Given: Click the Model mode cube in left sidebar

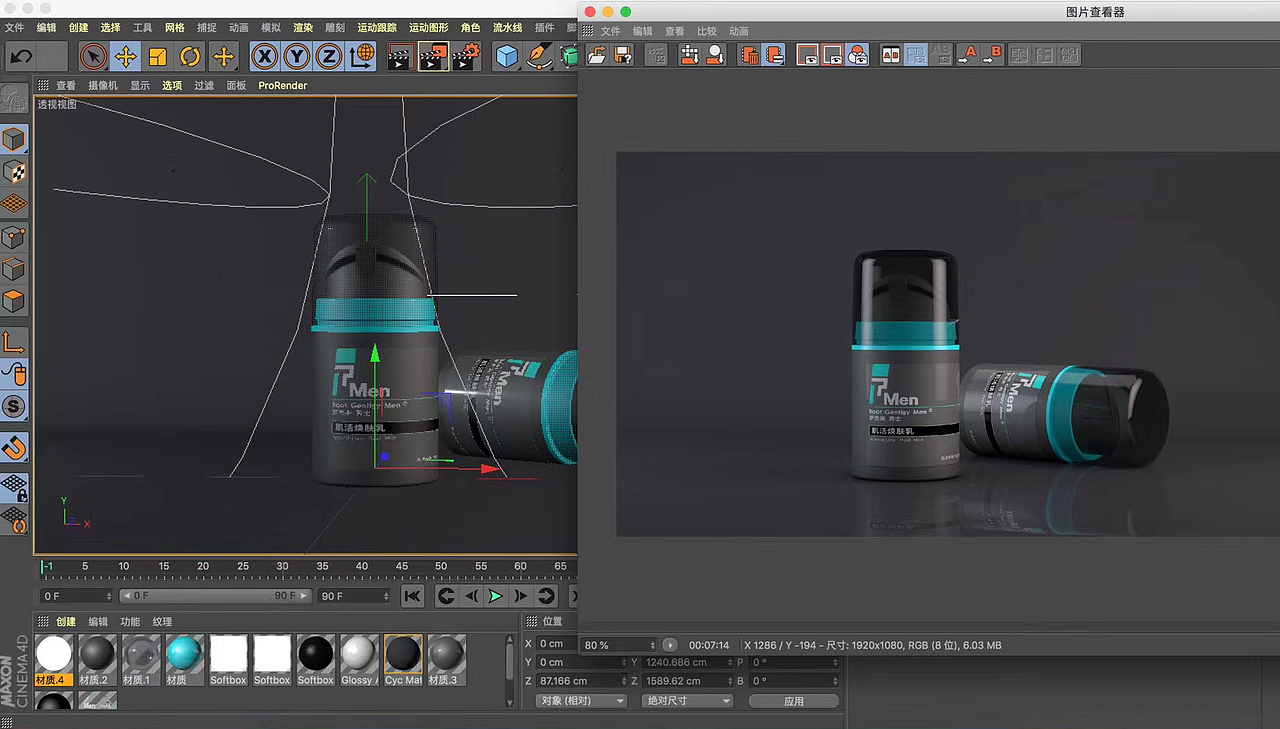Looking at the screenshot, I should pos(14,139).
